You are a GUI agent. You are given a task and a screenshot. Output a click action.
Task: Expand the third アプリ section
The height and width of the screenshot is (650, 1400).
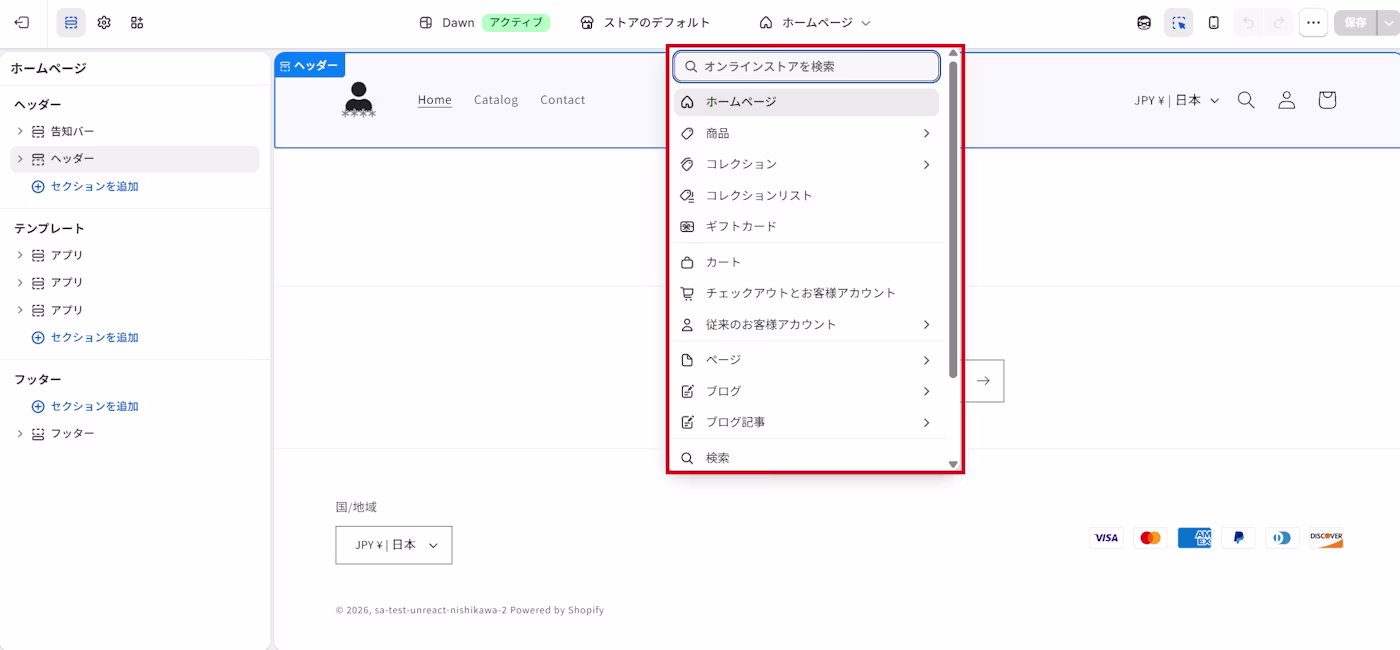tap(20, 310)
